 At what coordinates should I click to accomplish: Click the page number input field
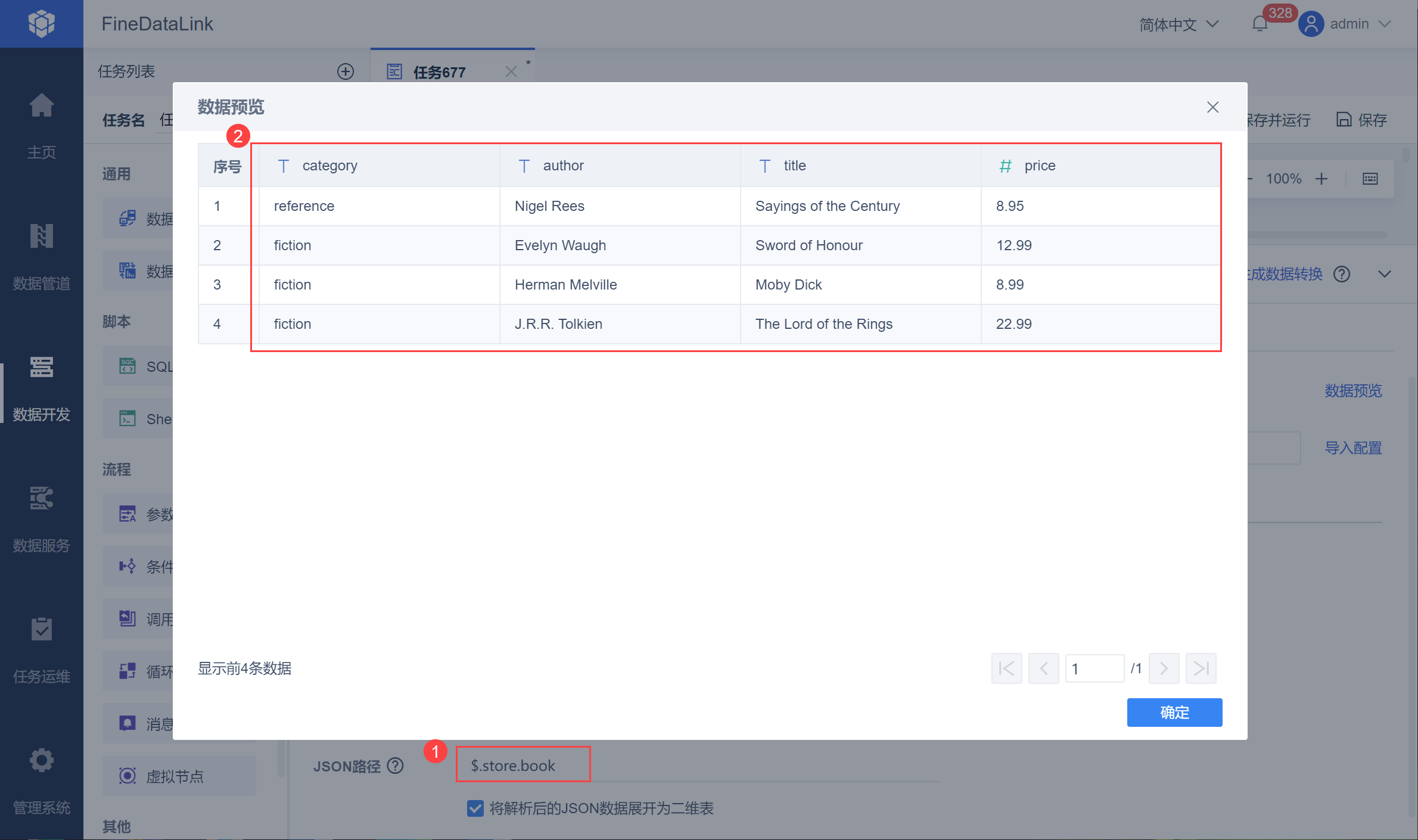[1094, 668]
